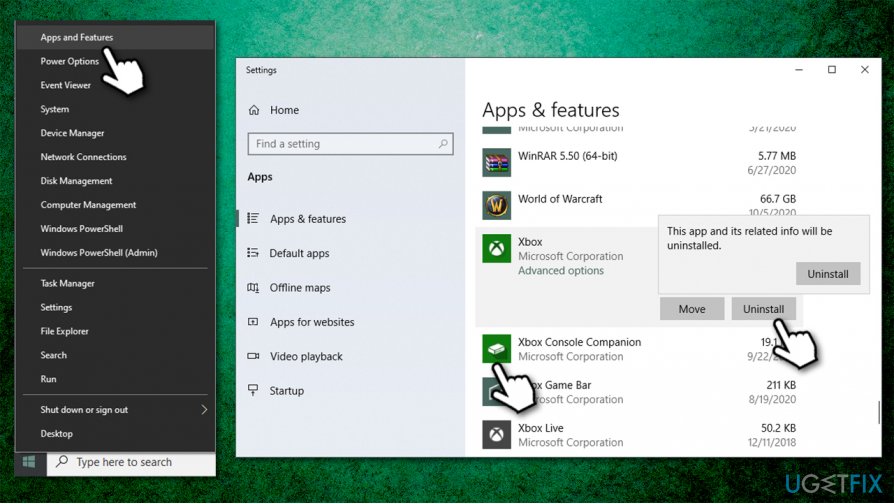The height and width of the screenshot is (504, 894).
Task: Click the 211 KB size value
Action: tap(781, 385)
